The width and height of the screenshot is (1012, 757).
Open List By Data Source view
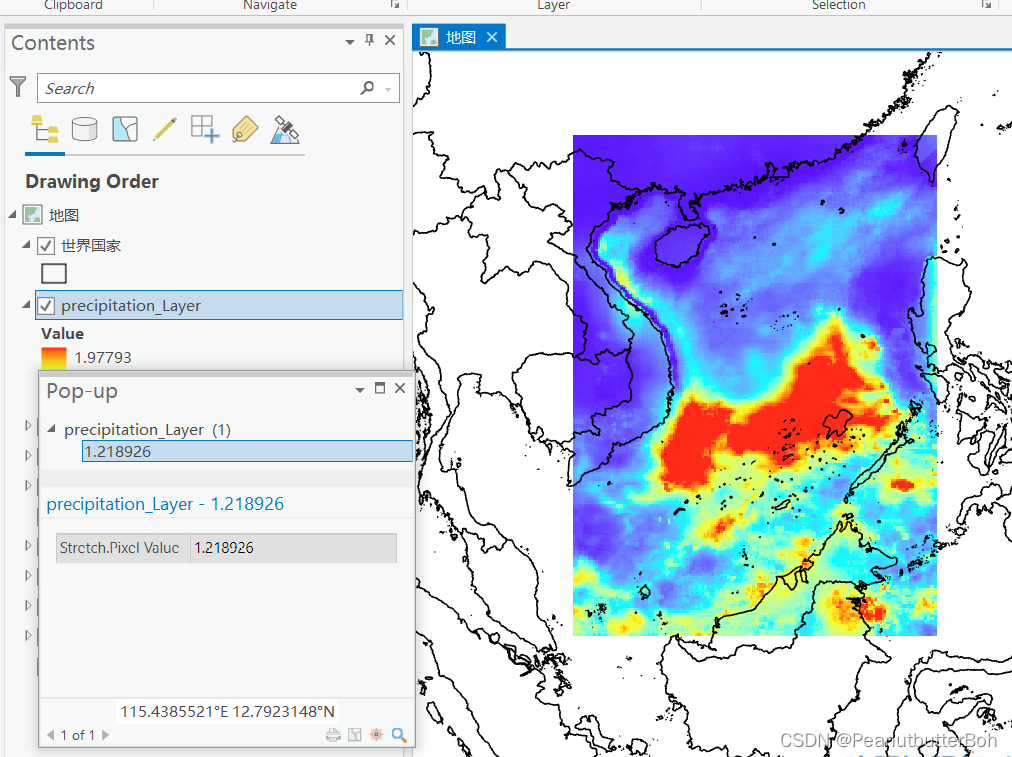coord(85,129)
